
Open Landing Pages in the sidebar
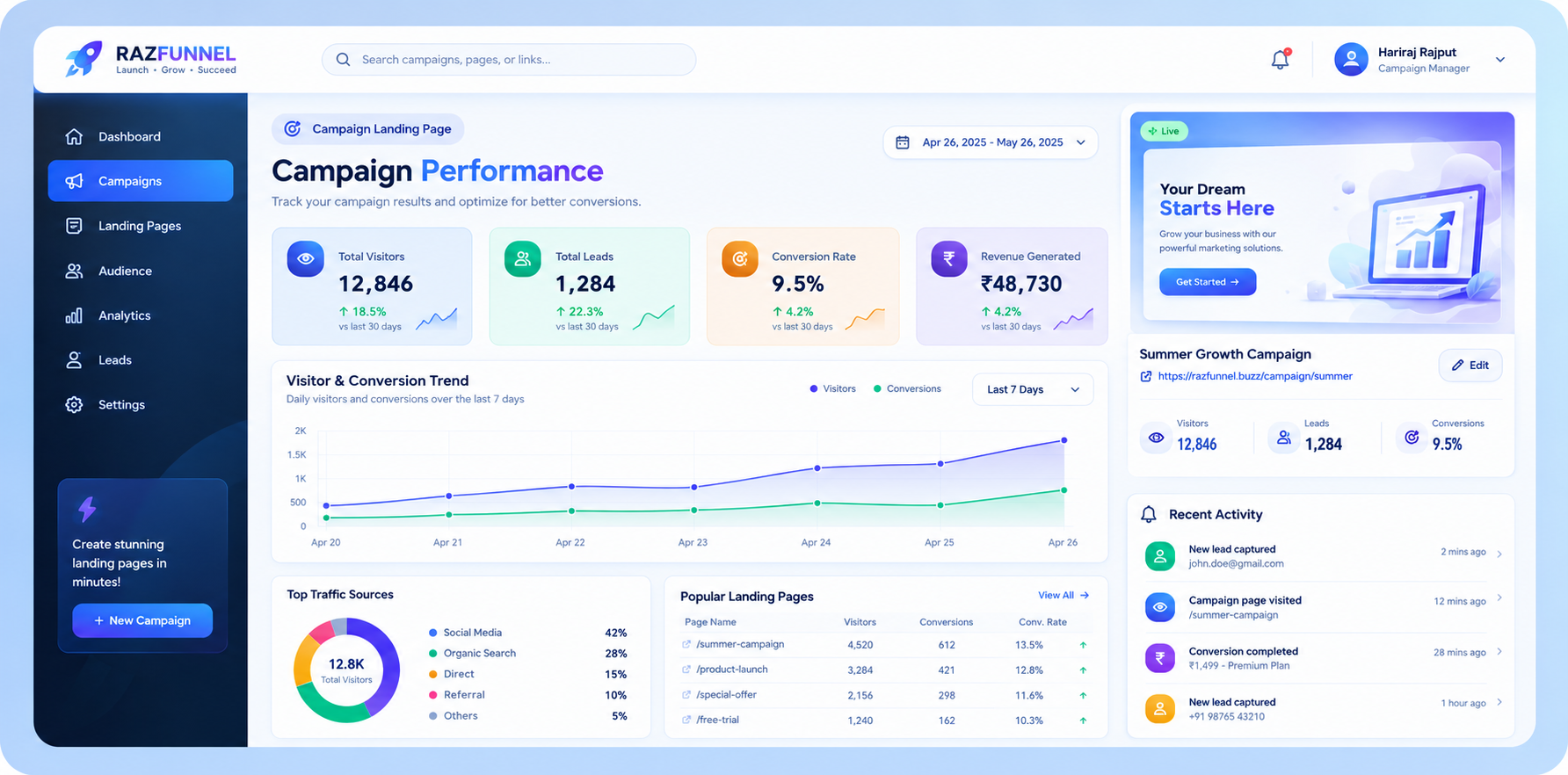141,226
